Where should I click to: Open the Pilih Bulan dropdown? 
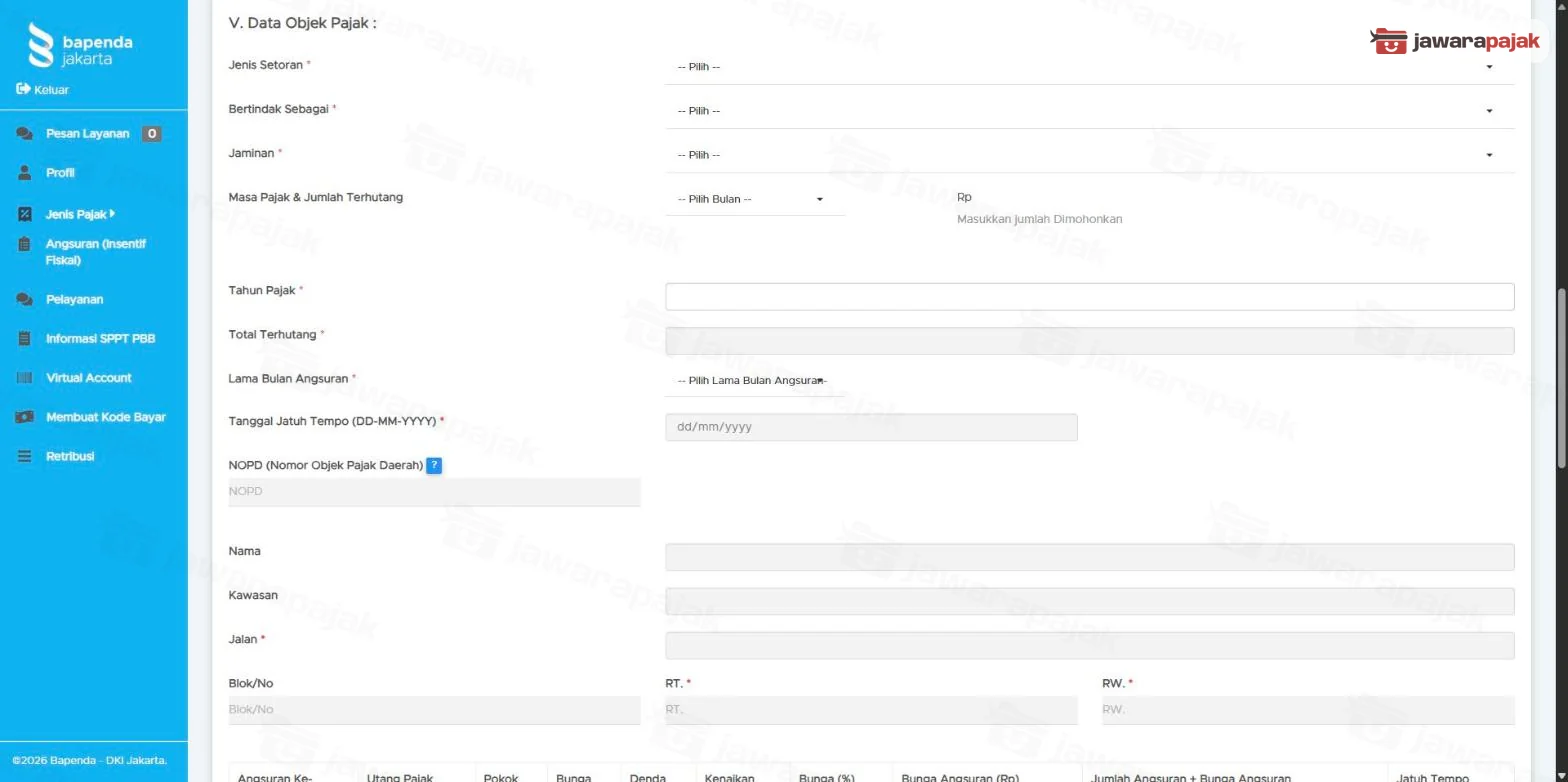(x=754, y=199)
